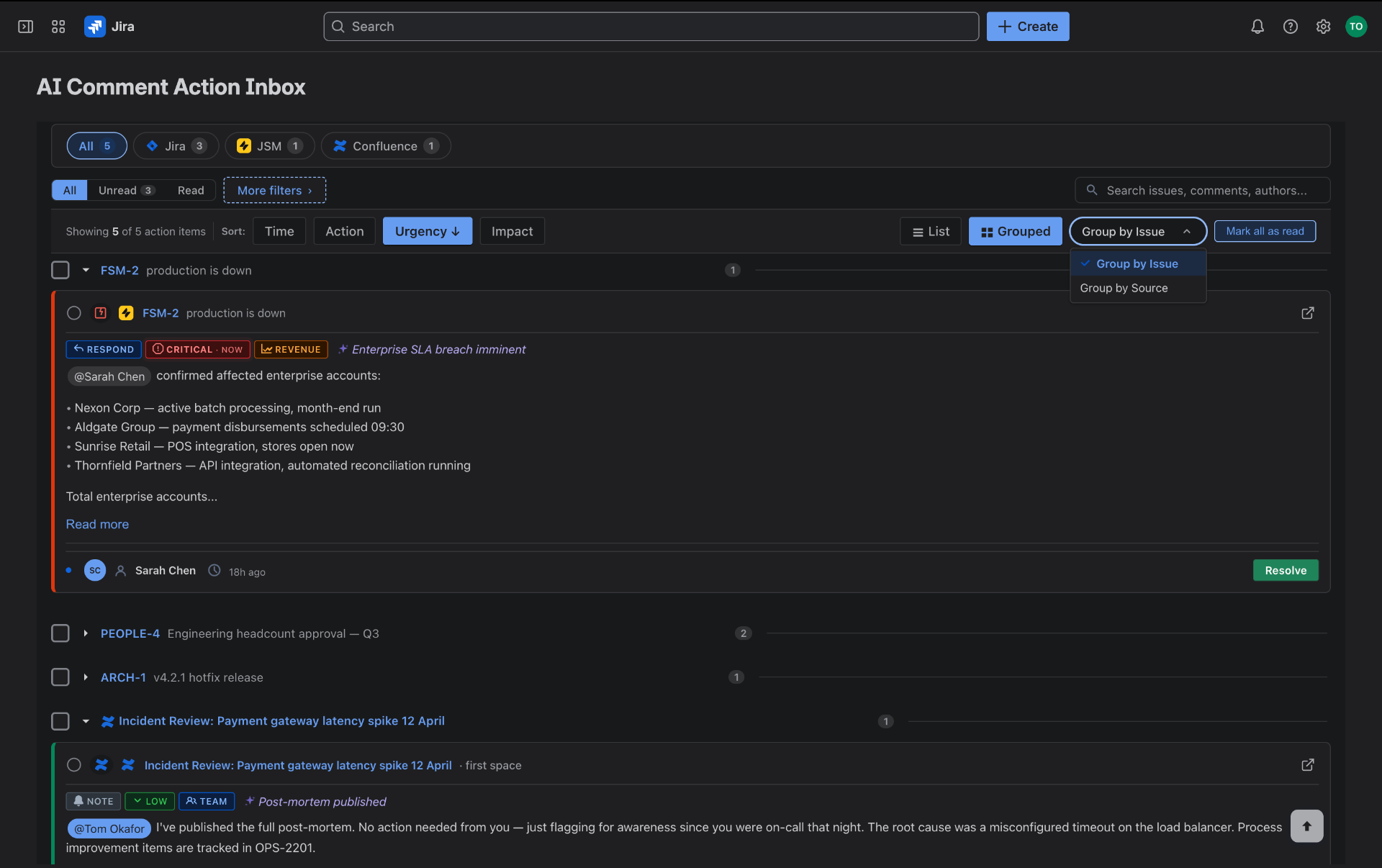Switch sorting to Impact
The image size is (1382, 868).
(512, 231)
